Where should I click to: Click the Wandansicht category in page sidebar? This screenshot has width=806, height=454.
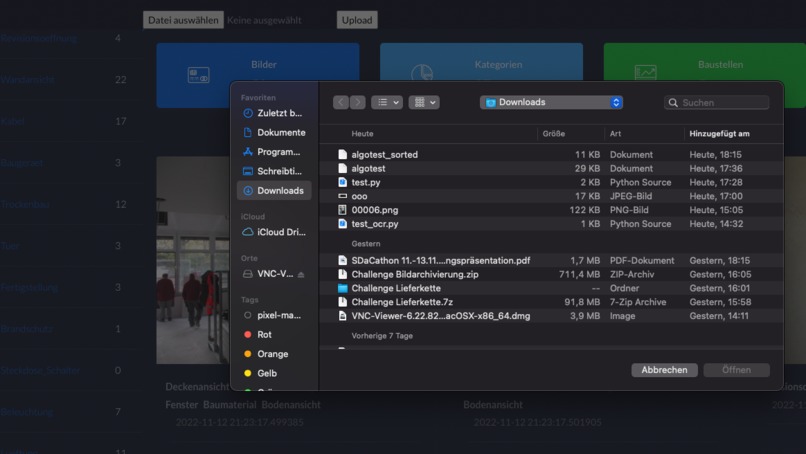click(x=27, y=80)
